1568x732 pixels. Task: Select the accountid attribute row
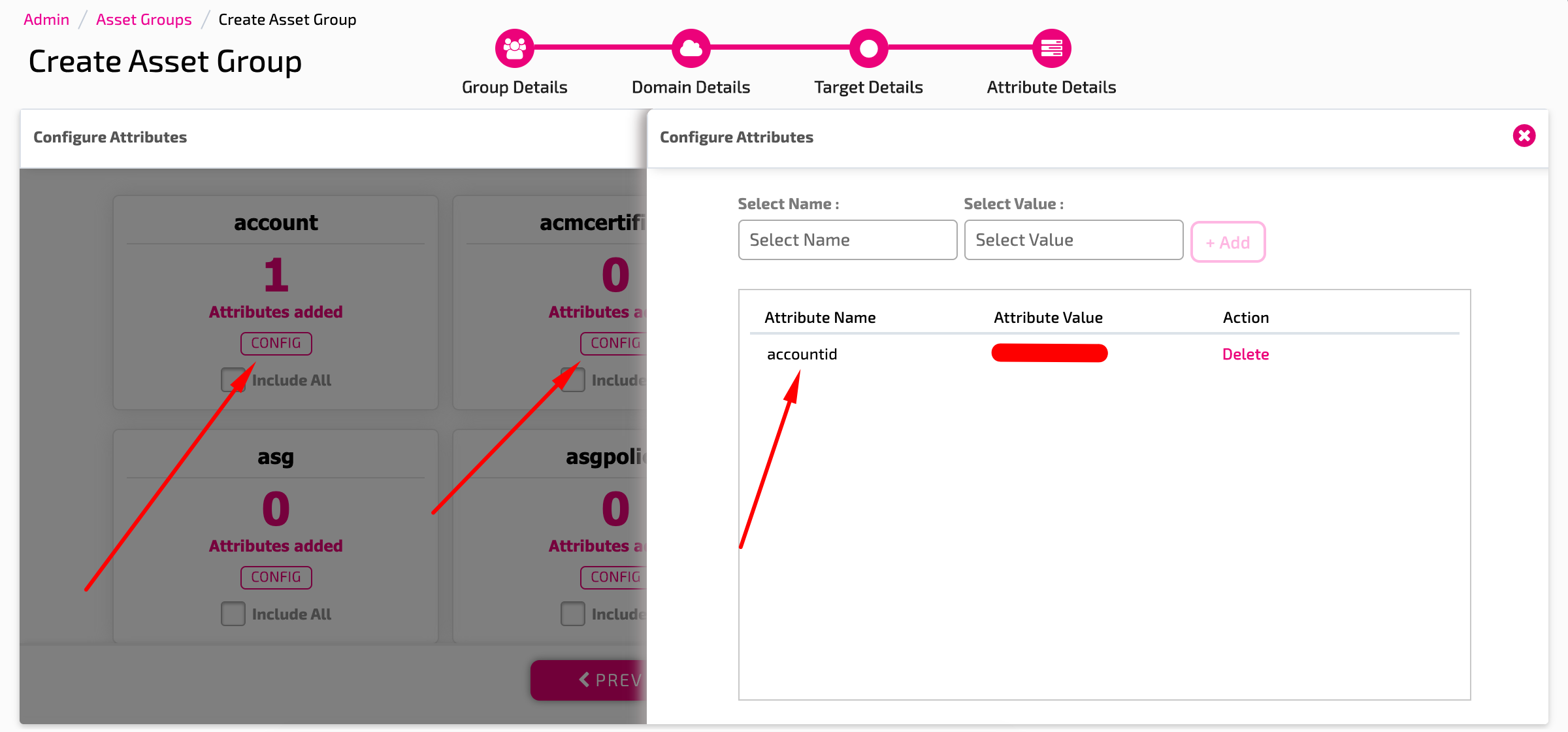click(802, 354)
